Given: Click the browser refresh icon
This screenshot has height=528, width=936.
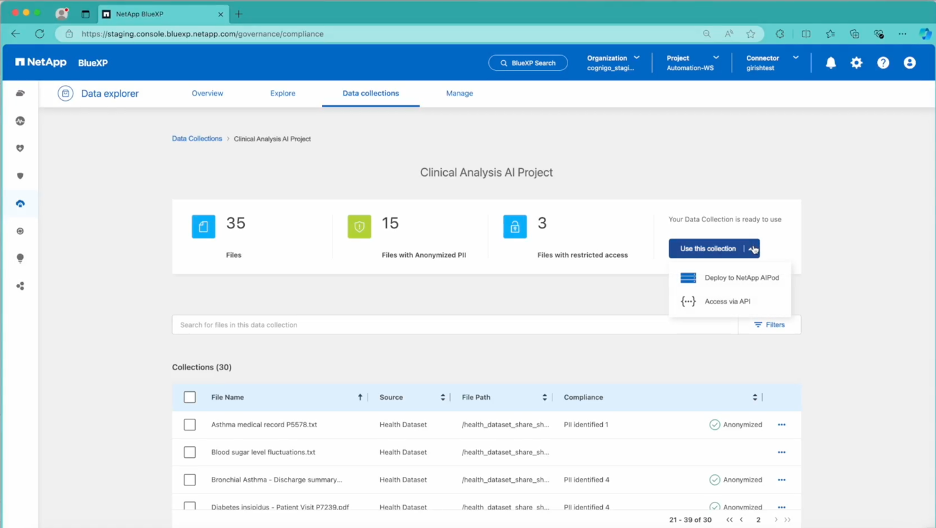Looking at the screenshot, I should [x=40, y=34].
